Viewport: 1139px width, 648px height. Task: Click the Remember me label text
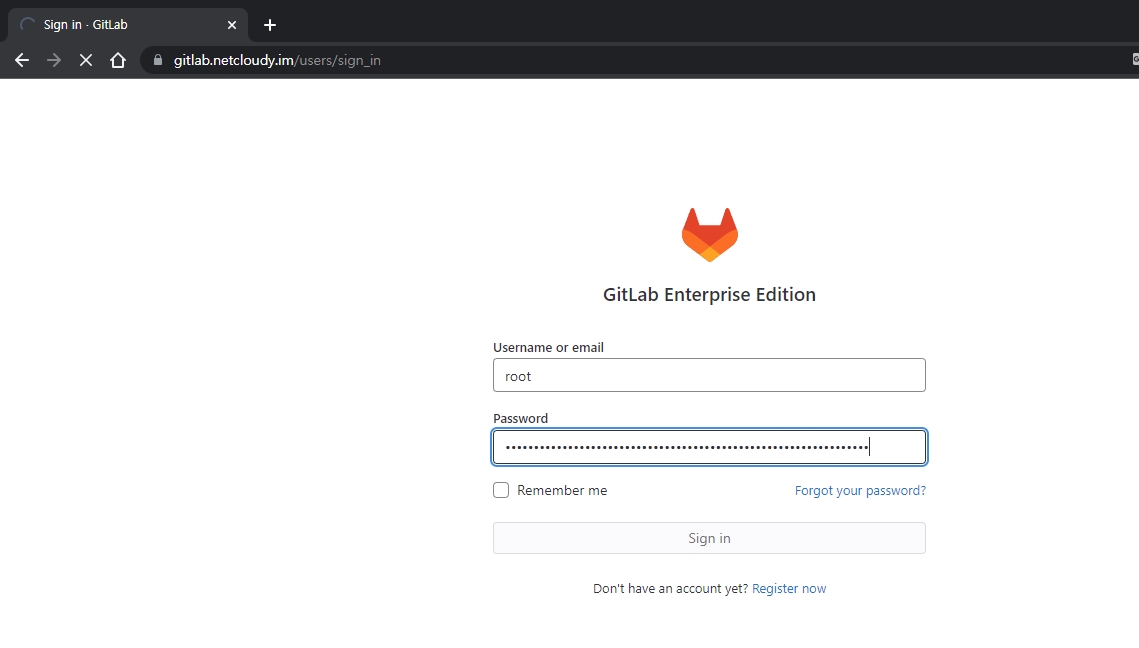point(562,490)
